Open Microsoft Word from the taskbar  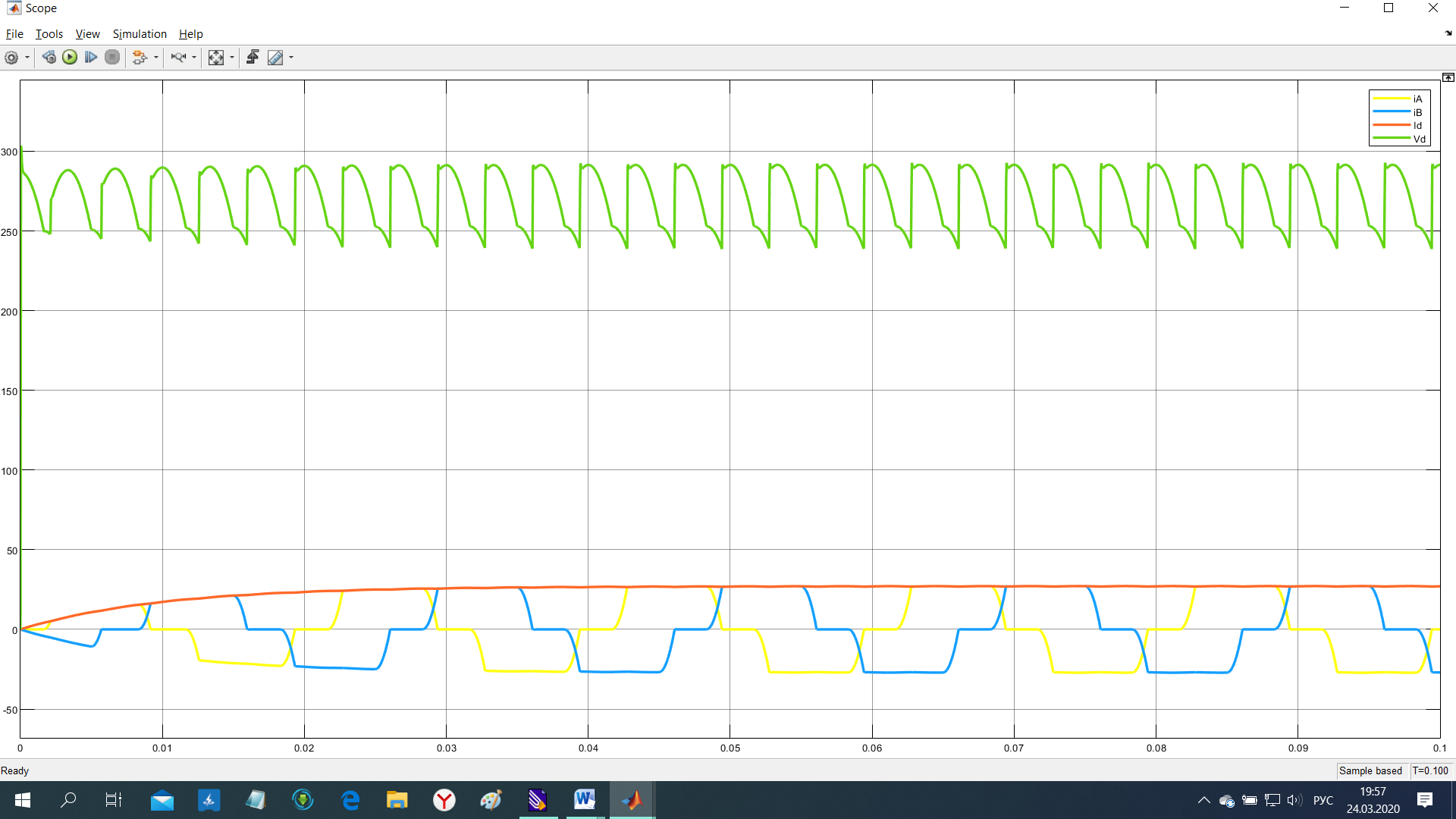pyautogui.click(x=584, y=799)
